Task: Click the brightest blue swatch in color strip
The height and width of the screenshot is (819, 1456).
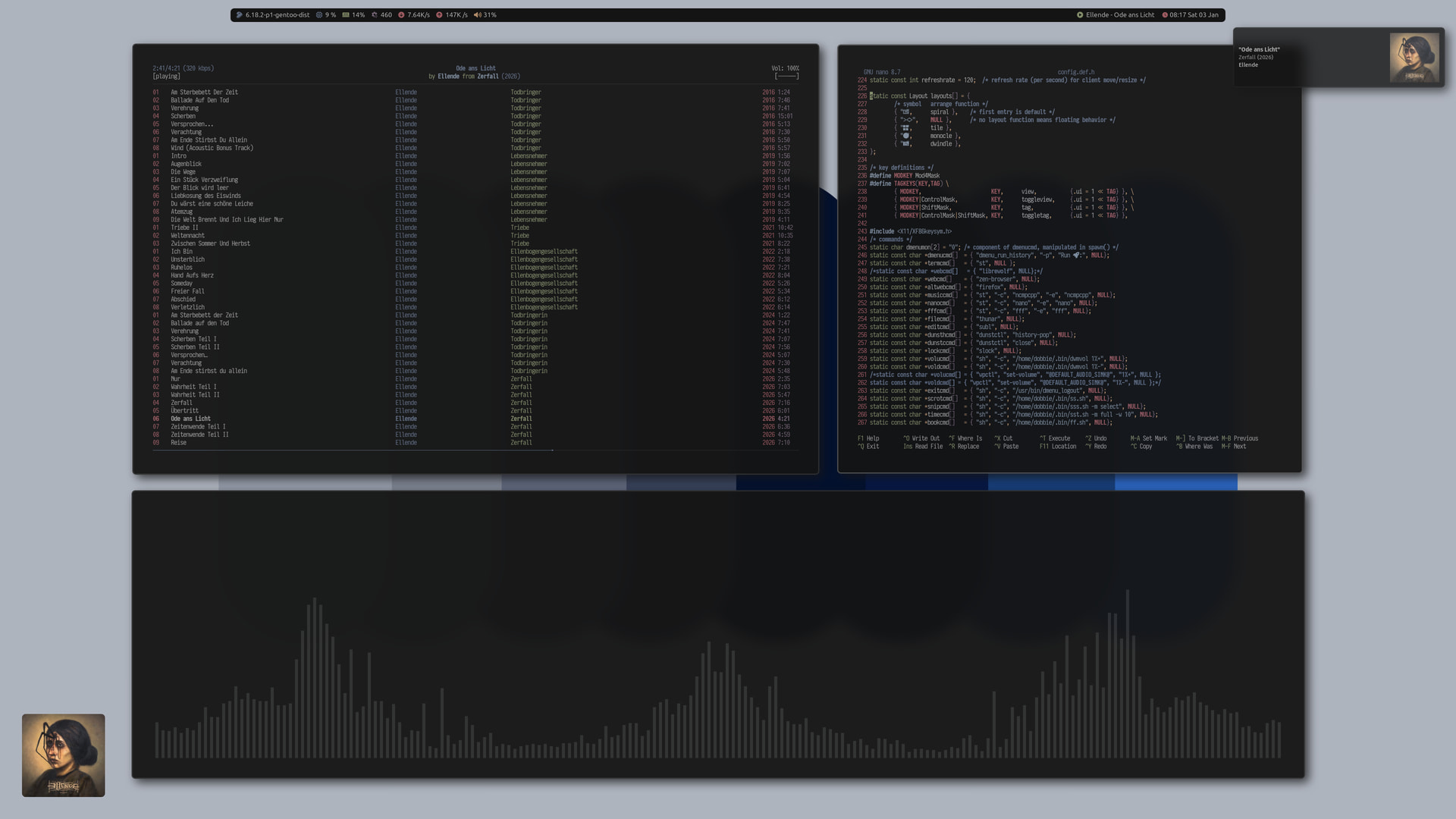Action: 1175,482
